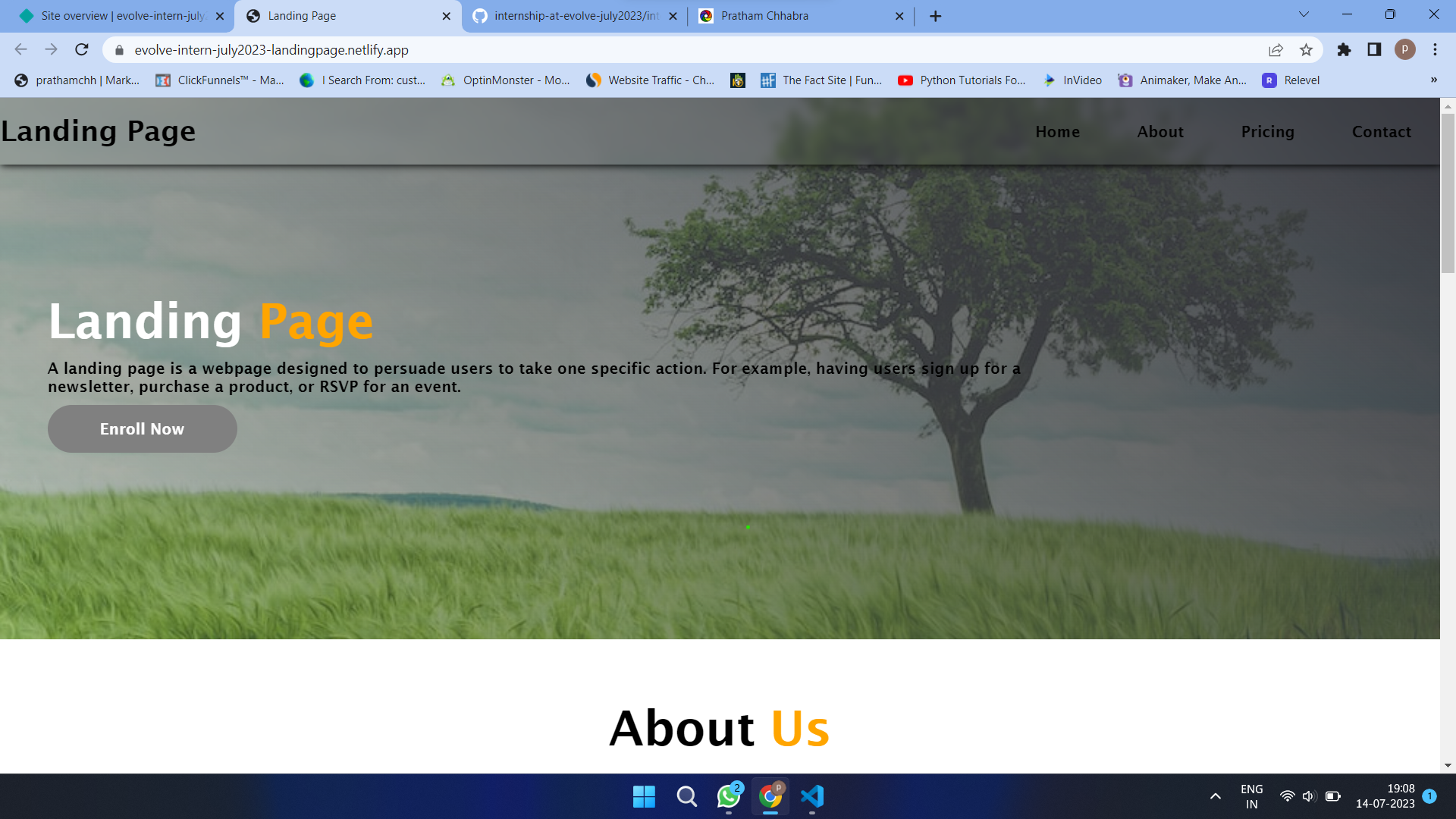
Task: Open Python Tutorials bookmark
Action: point(962,80)
